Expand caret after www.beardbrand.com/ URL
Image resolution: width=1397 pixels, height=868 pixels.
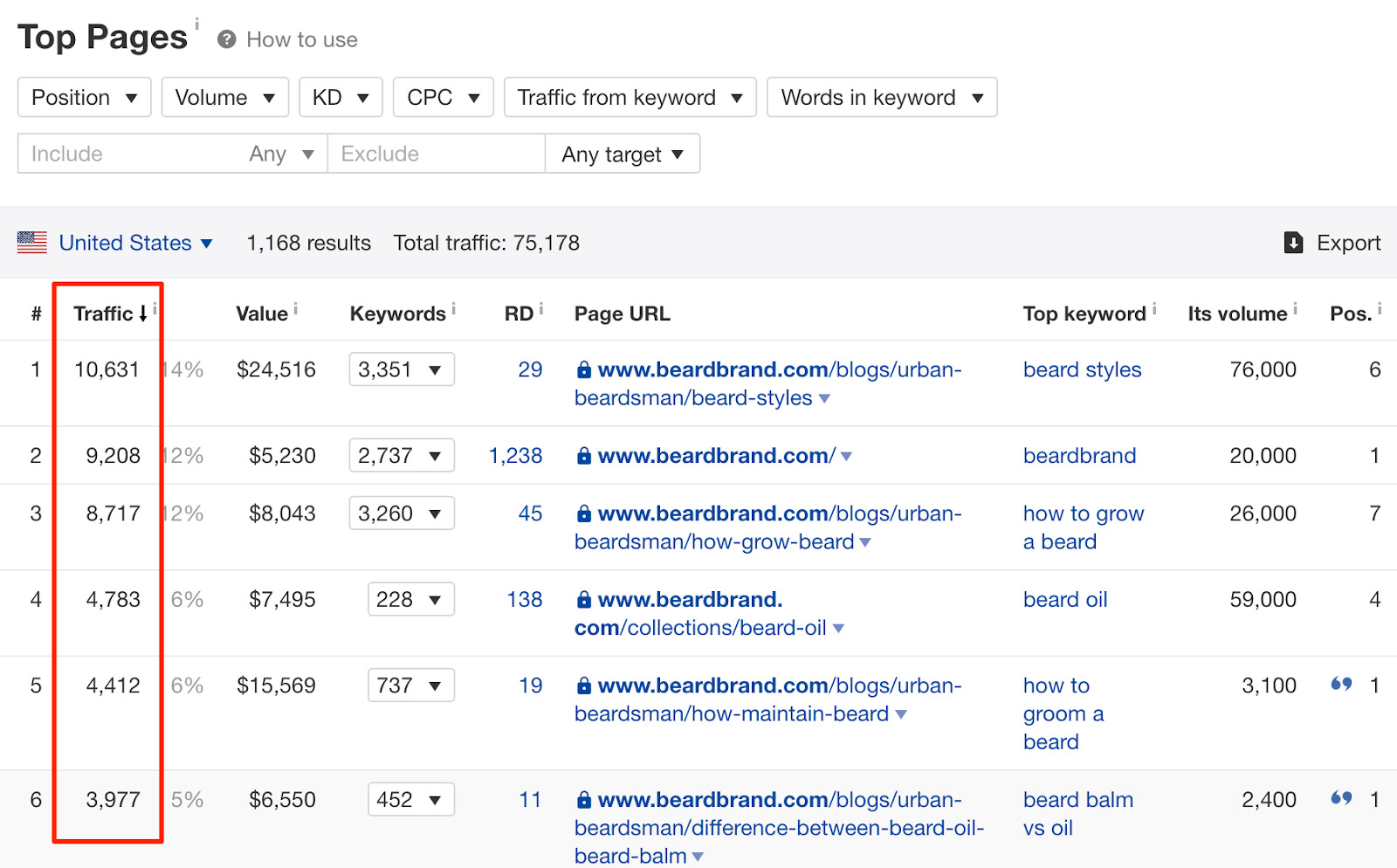pos(846,457)
